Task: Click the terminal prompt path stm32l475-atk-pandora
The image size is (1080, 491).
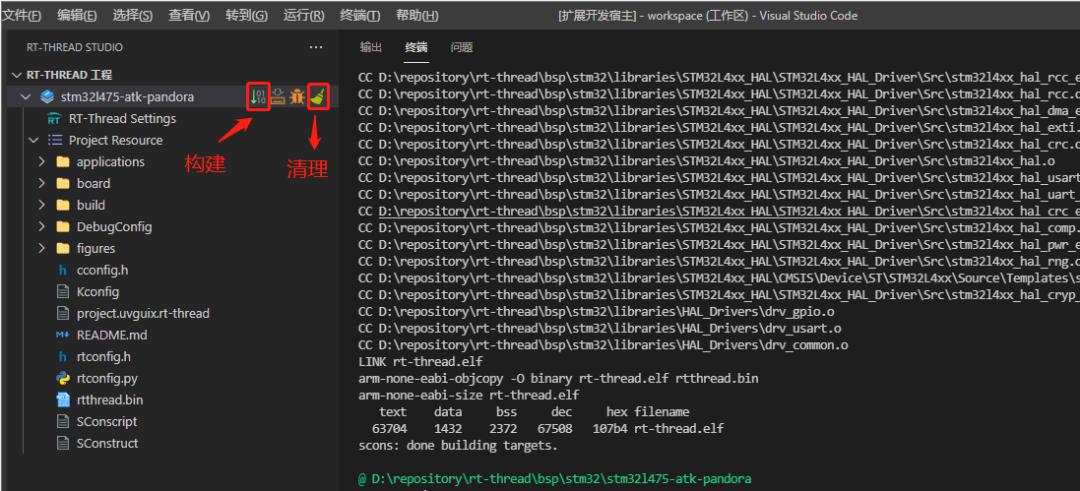Action: click(560, 479)
